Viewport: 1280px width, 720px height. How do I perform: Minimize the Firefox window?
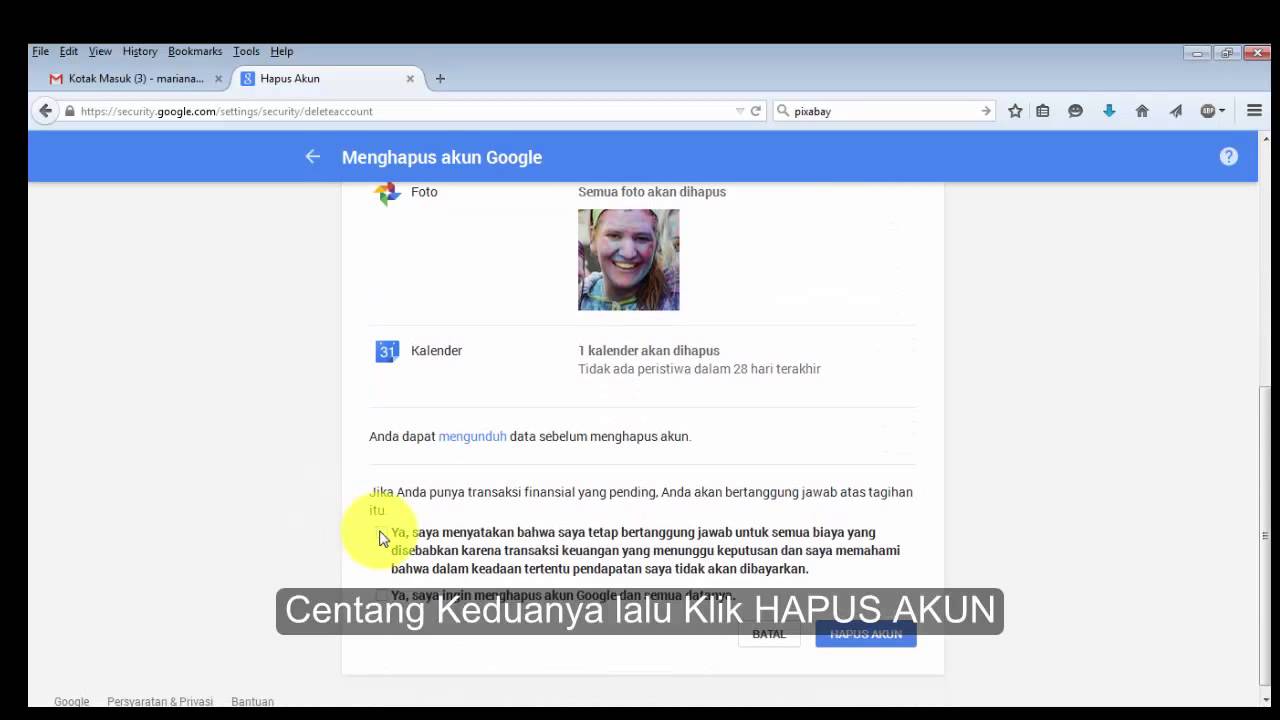click(x=1198, y=53)
